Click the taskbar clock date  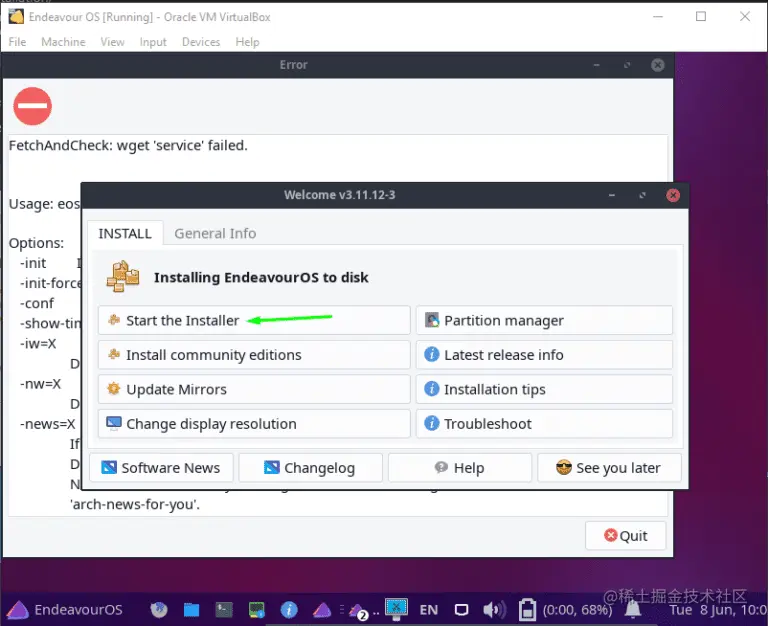718,610
